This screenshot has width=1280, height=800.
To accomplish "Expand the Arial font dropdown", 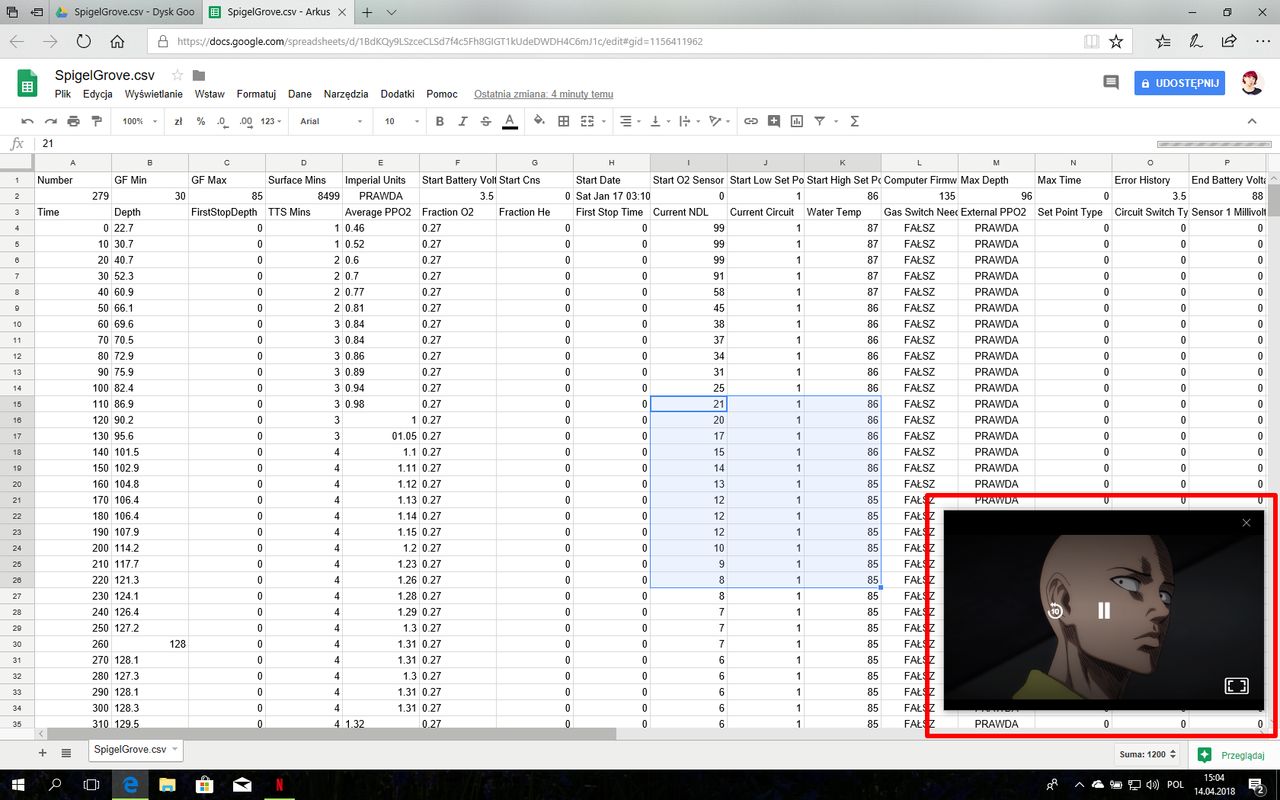I will 332,121.
